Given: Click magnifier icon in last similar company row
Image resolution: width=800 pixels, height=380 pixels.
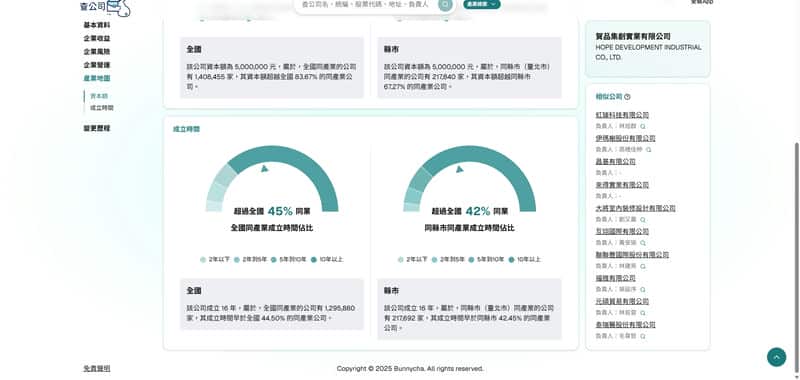Looking at the screenshot, I should (x=643, y=336).
